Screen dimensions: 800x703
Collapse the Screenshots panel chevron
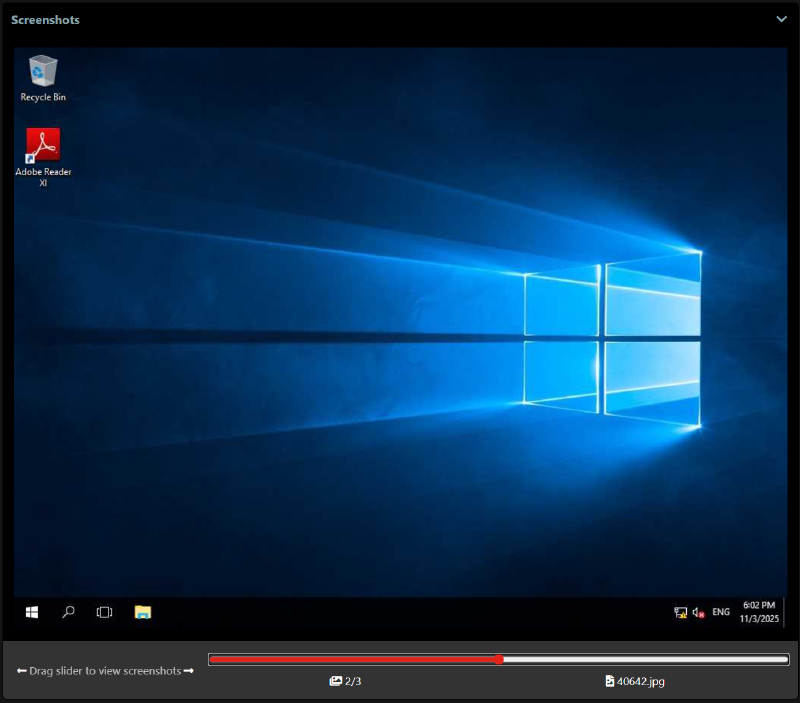pyautogui.click(x=781, y=19)
